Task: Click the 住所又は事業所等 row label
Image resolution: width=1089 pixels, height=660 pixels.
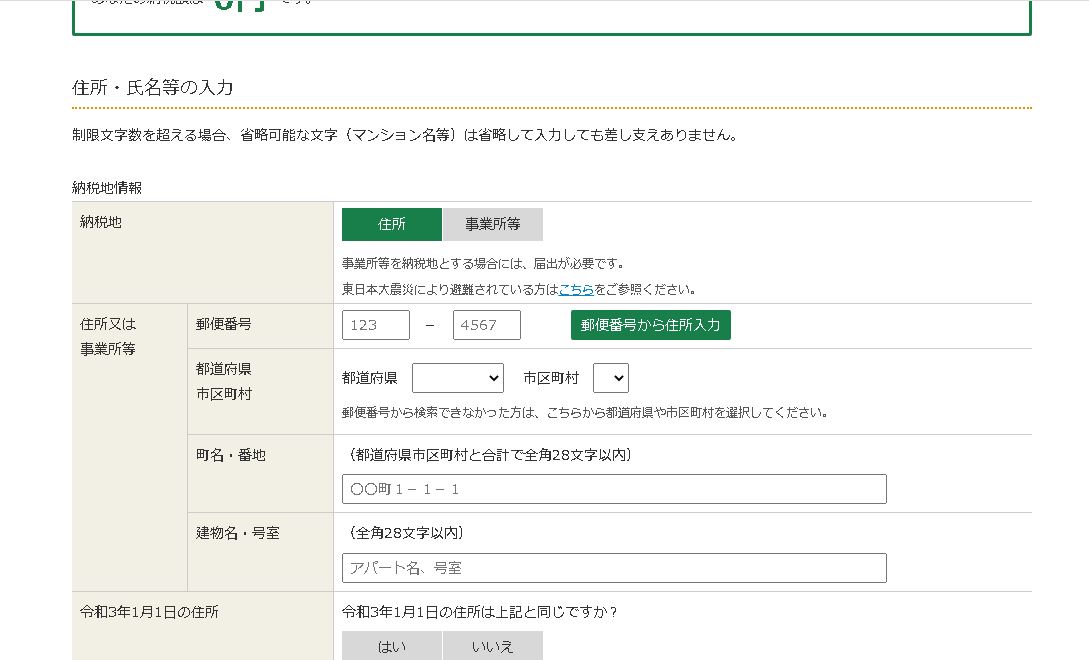Action: coord(108,336)
